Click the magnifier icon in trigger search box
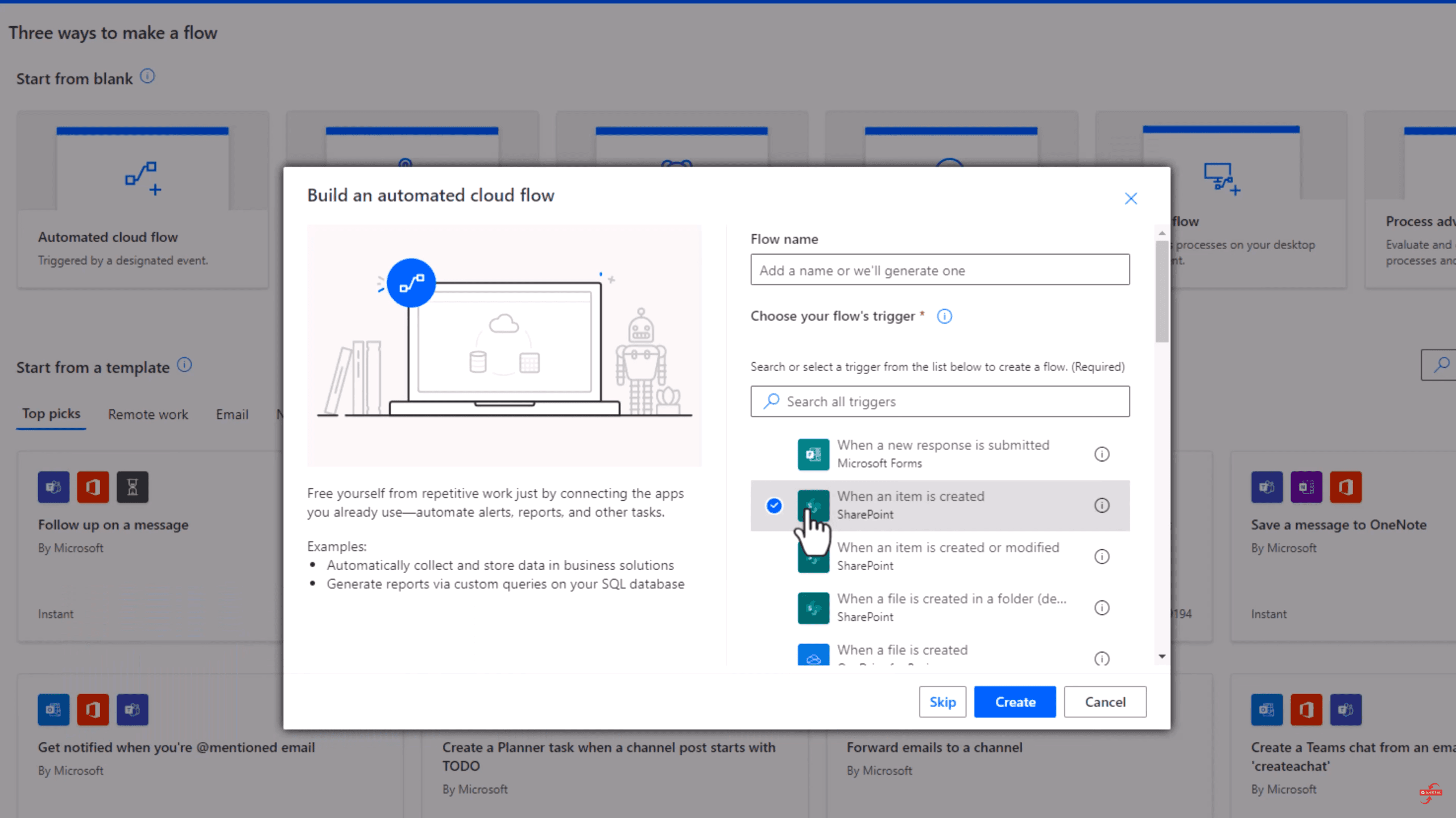The width and height of the screenshot is (1456, 818). 771,401
